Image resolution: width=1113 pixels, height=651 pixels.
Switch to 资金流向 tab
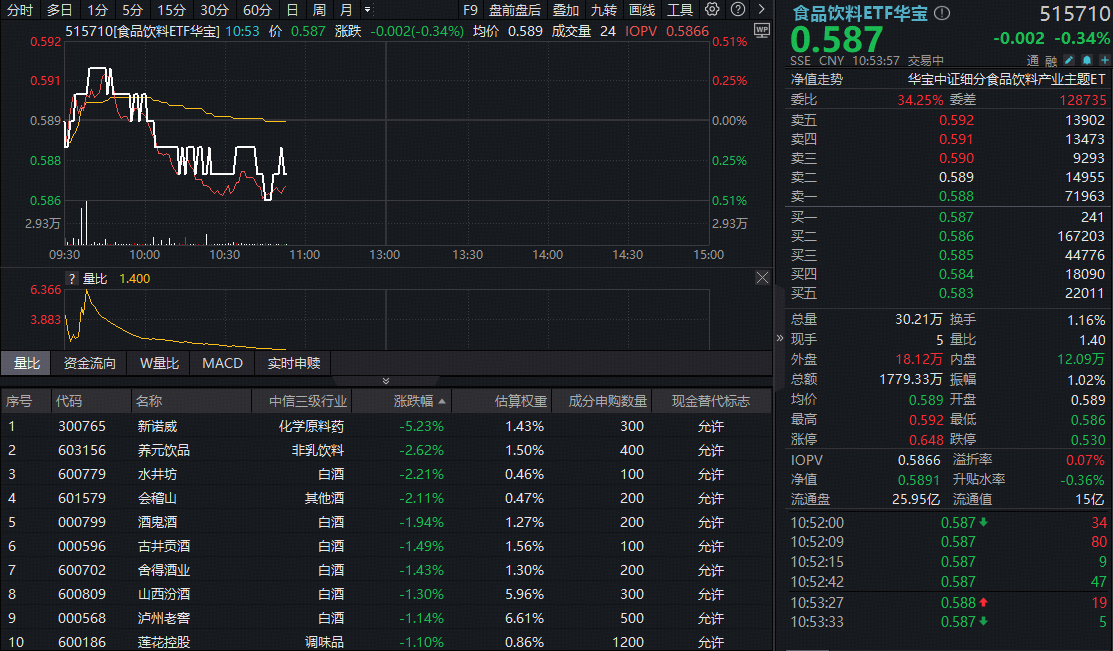coord(90,363)
